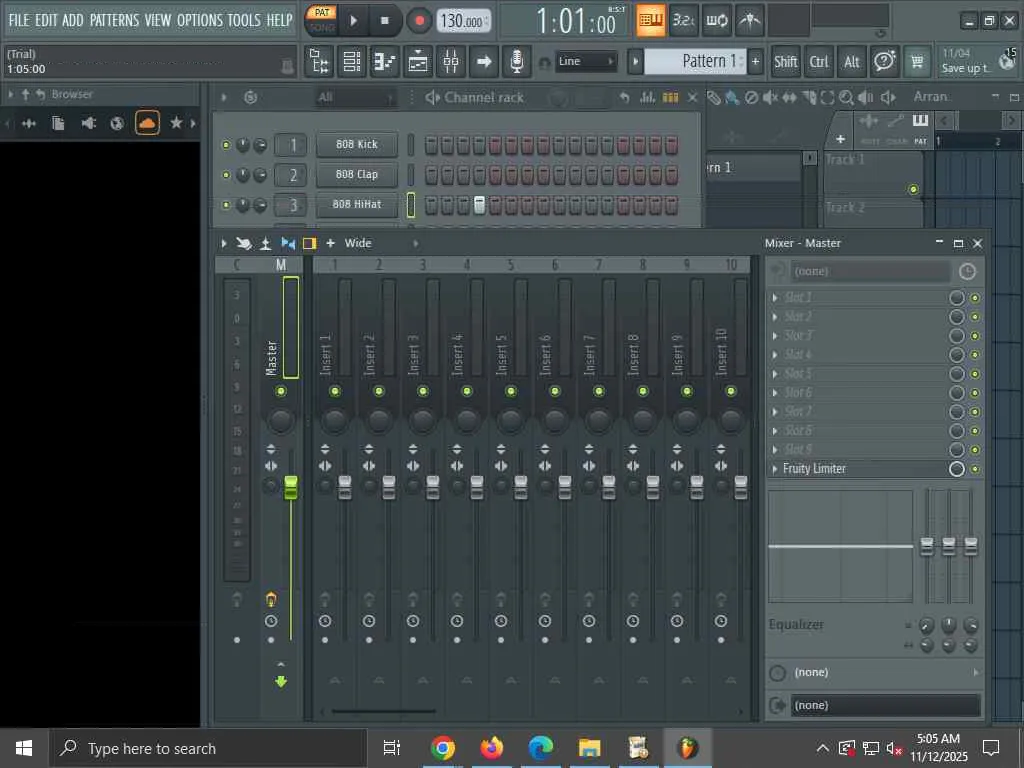The height and width of the screenshot is (768, 1024).
Task: Open the mixer output (none) dropdown
Action: coord(886,705)
